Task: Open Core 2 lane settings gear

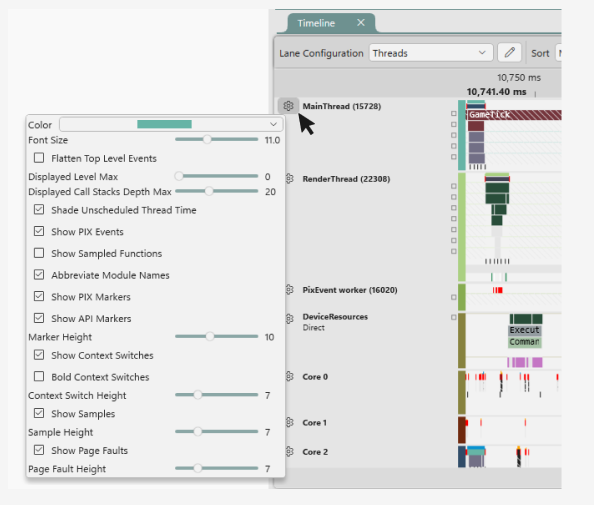Action: tap(289, 452)
